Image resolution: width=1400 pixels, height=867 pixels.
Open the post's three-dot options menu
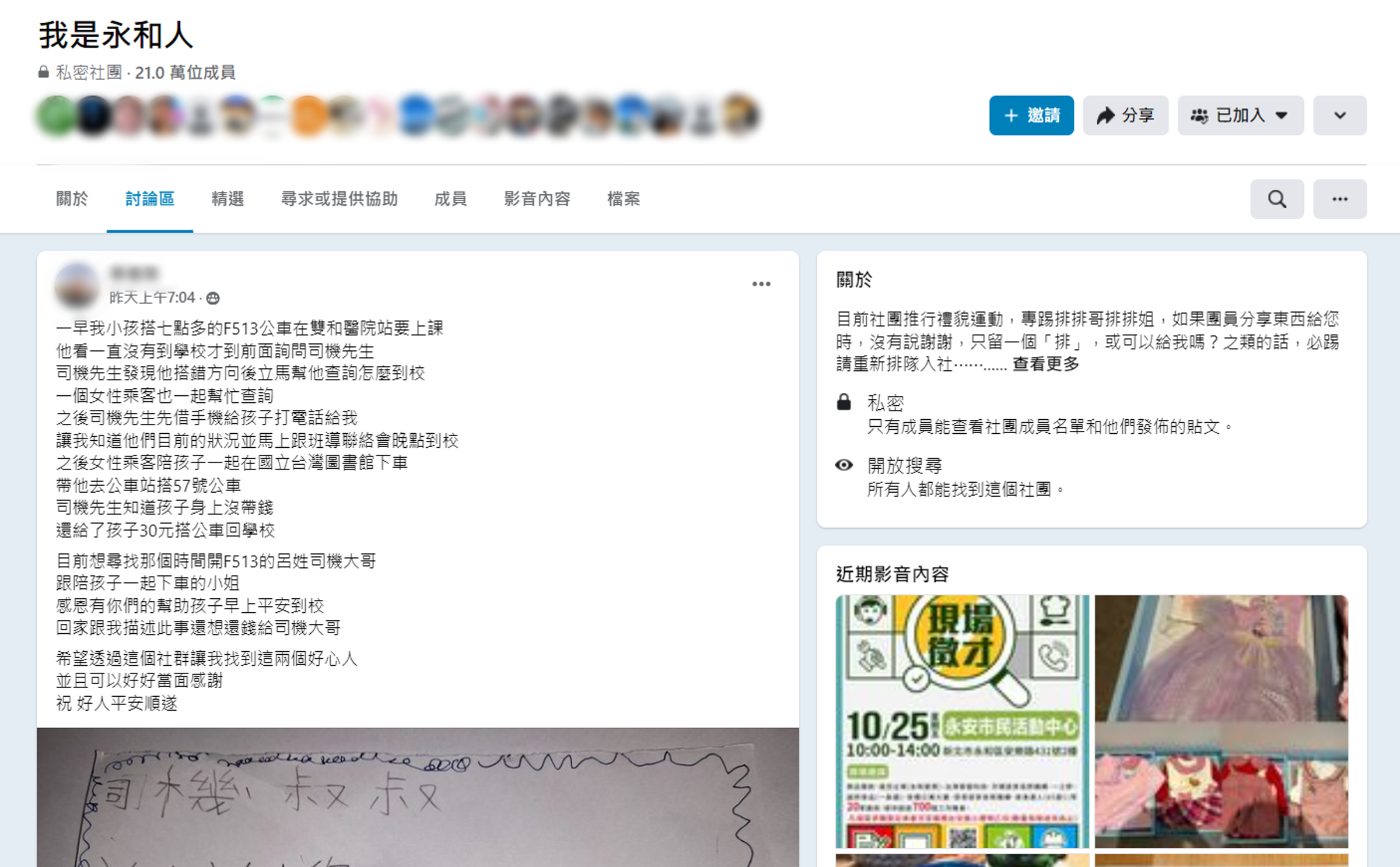pyautogui.click(x=761, y=284)
